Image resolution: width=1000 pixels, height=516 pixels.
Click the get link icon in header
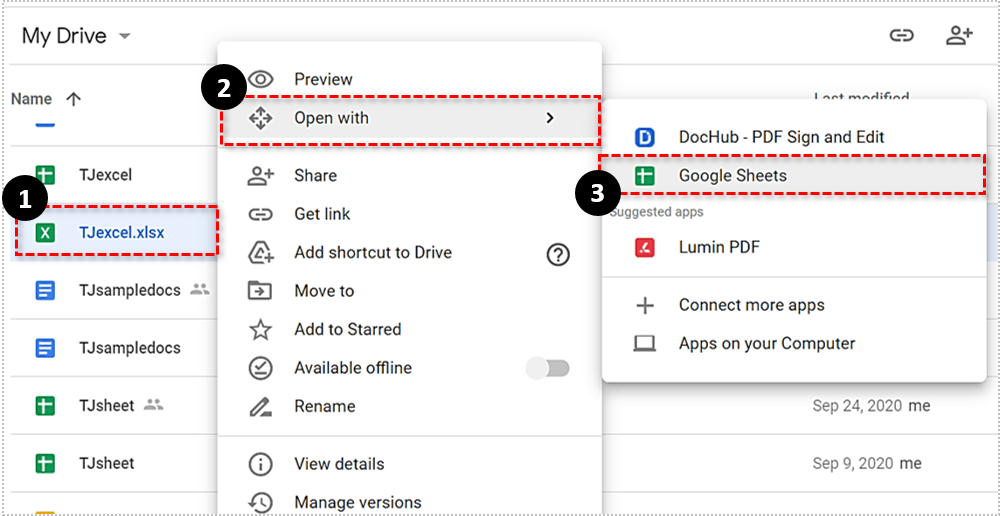tap(902, 36)
